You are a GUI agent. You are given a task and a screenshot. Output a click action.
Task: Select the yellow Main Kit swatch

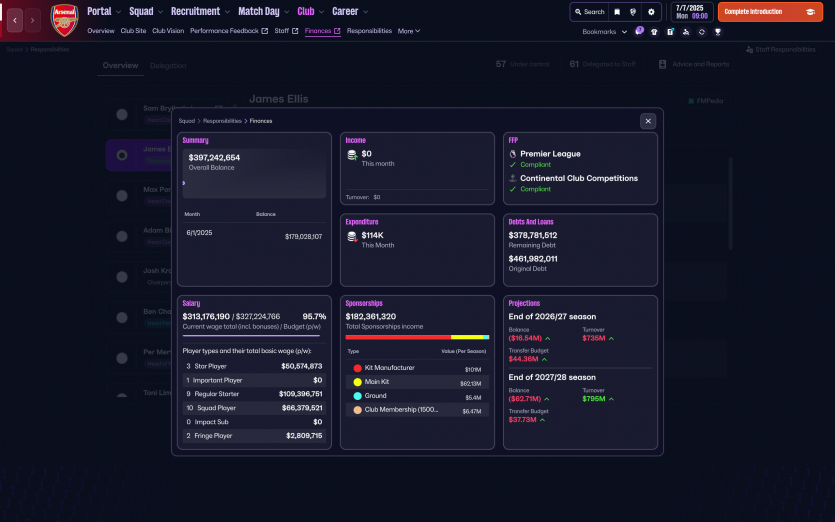click(357, 383)
